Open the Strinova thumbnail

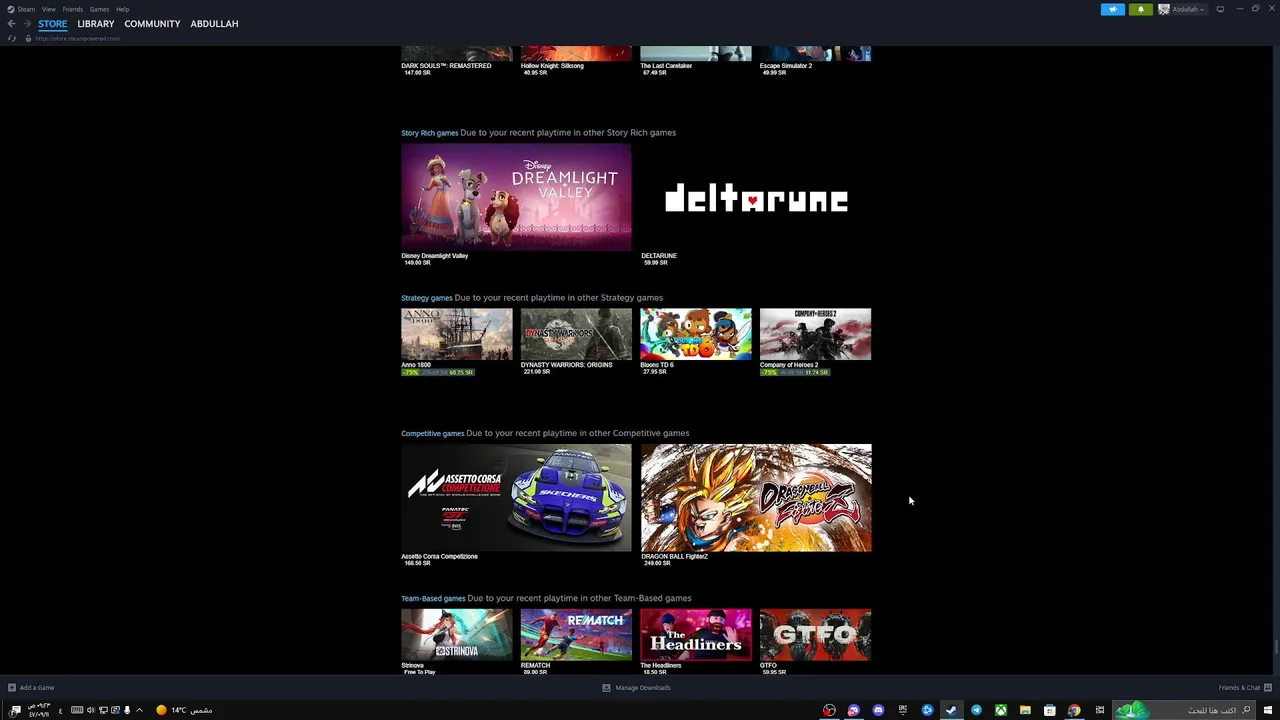[x=456, y=635]
